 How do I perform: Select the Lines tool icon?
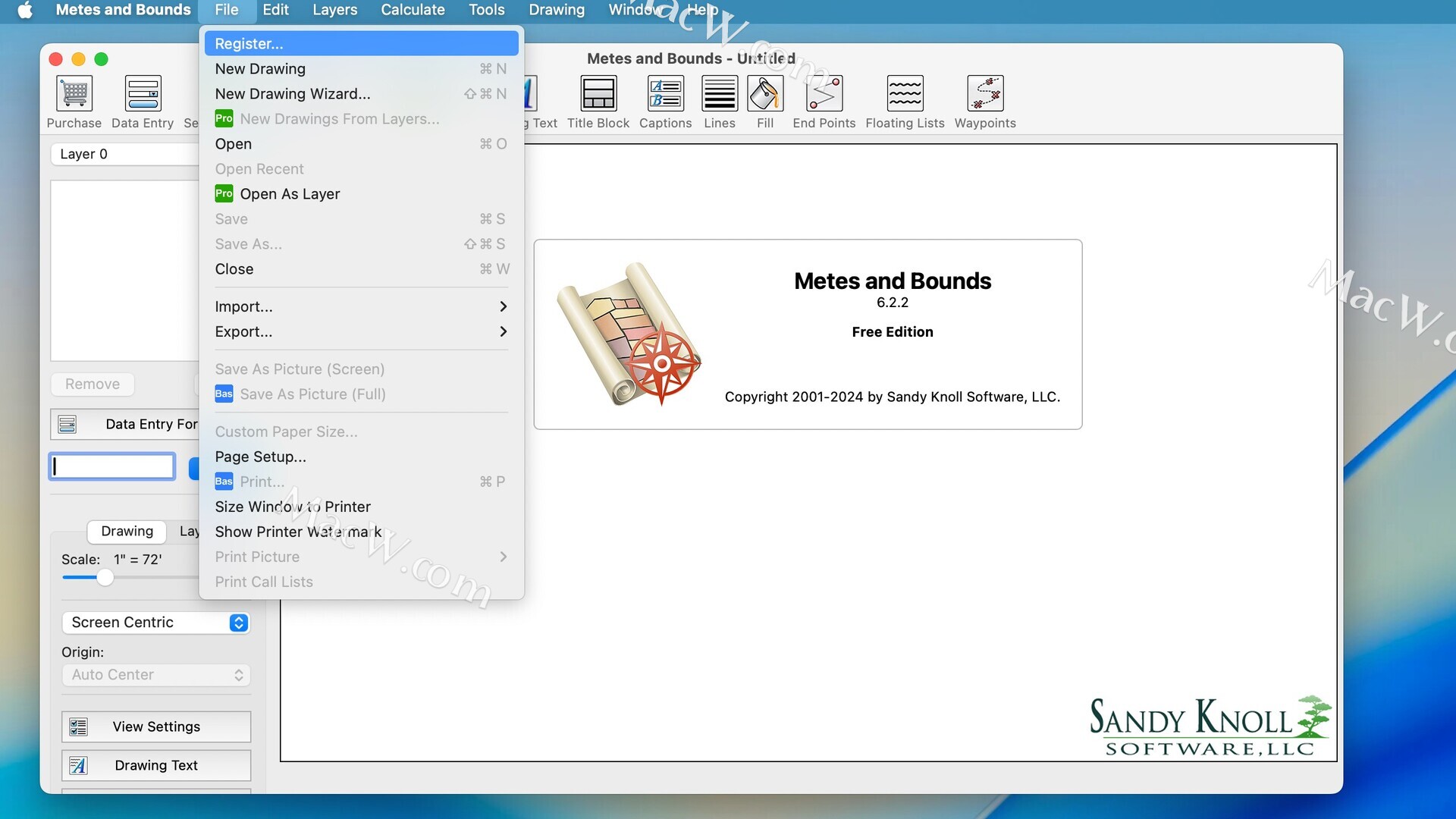point(720,93)
